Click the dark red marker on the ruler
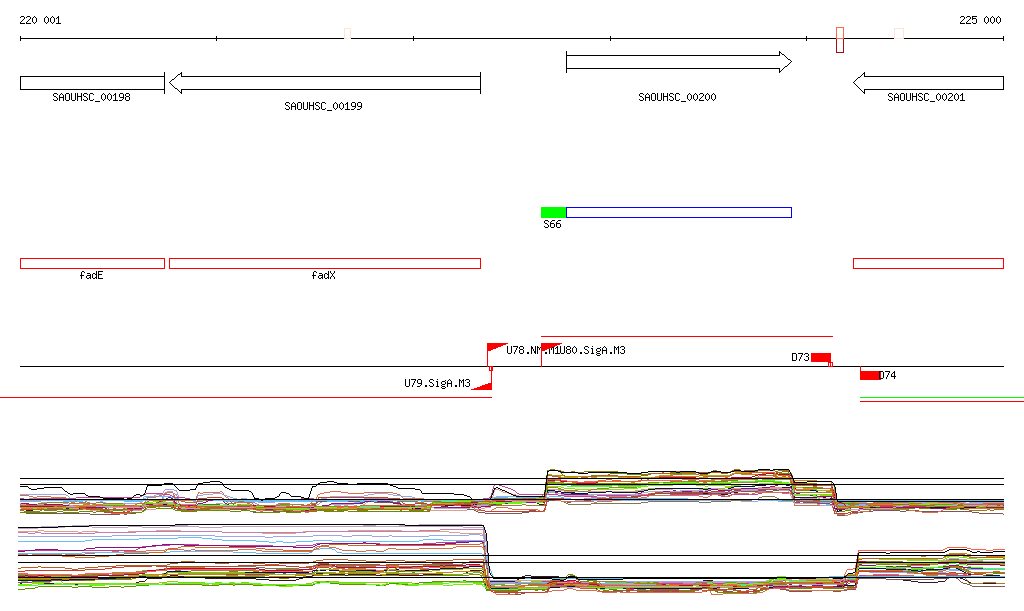This screenshot has width=1024, height=611. [x=840, y=40]
